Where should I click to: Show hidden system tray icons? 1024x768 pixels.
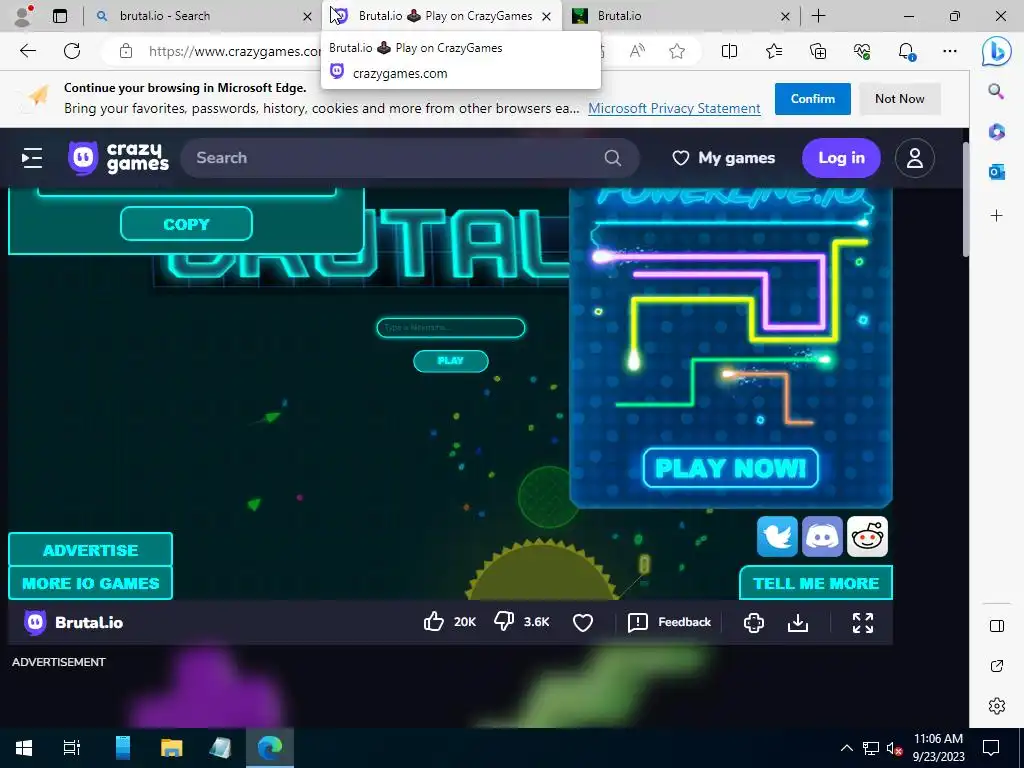coord(846,748)
